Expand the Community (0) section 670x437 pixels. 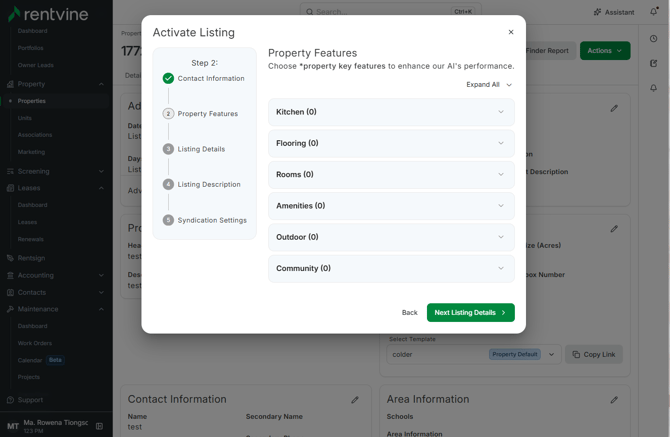[x=391, y=268]
